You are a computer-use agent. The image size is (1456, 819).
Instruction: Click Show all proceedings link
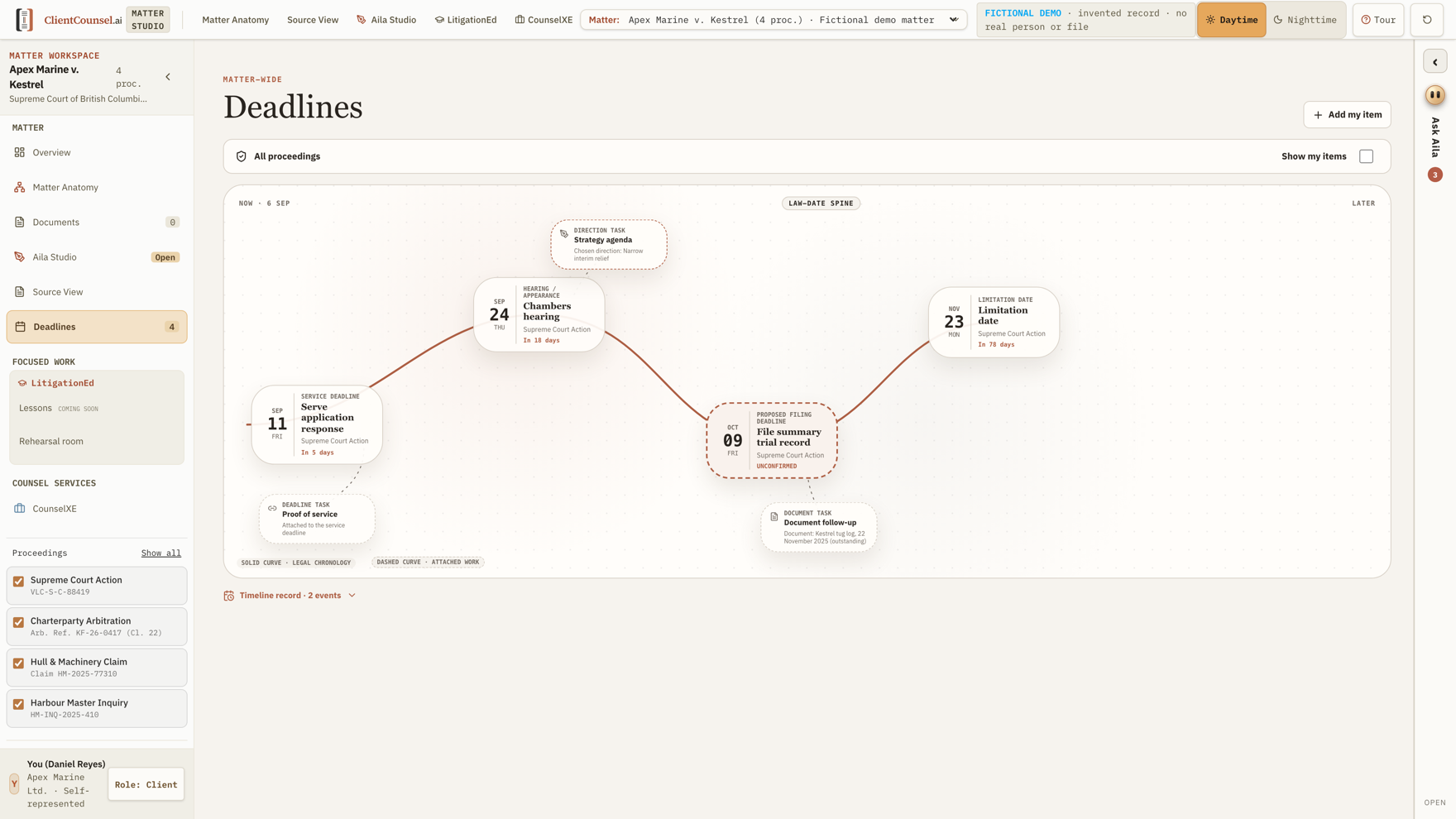[160, 553]
